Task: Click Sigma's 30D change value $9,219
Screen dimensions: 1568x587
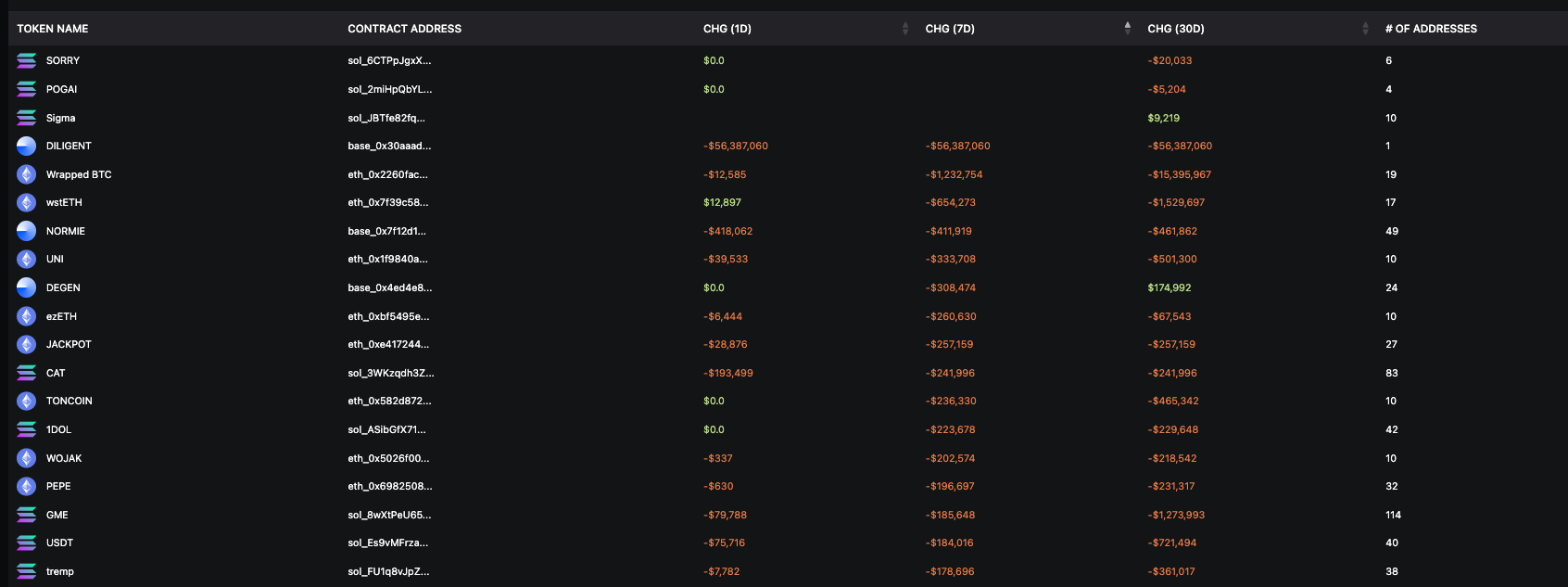Action: coord(1163,118)
